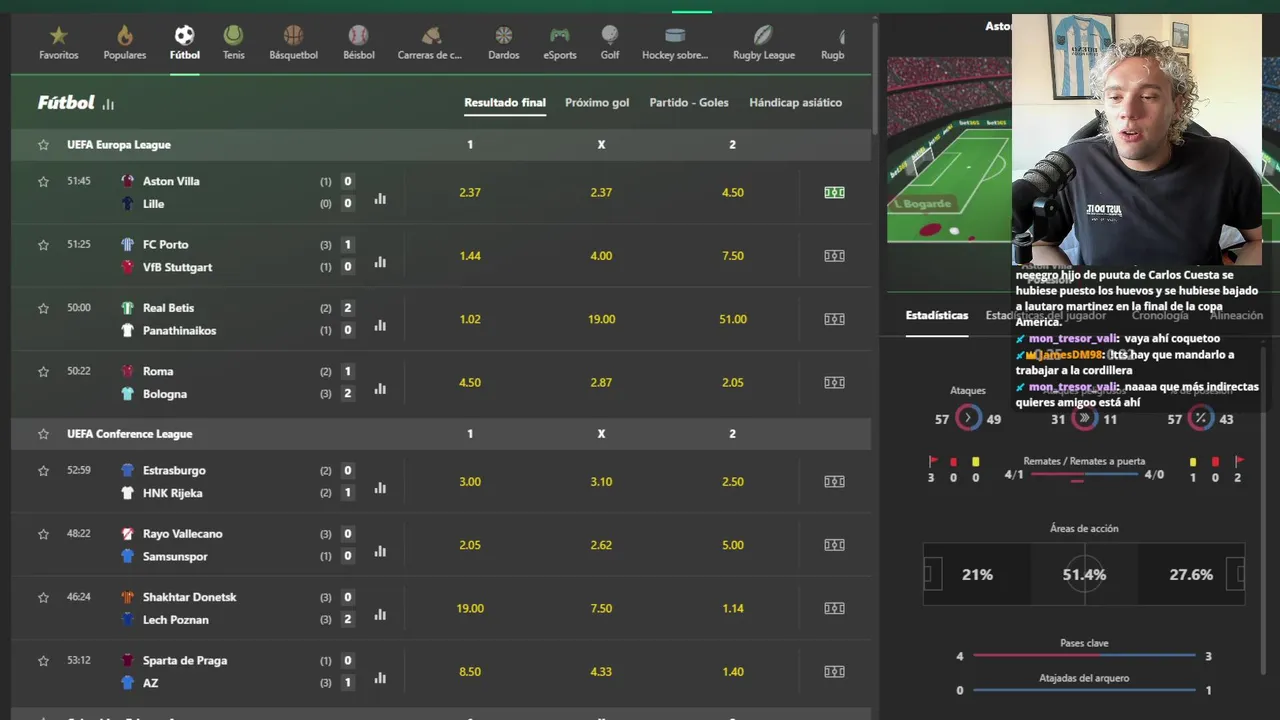Open live pitch view for FC Porto match
This screenshot has width=1280, height=720.
coord(834,256)
